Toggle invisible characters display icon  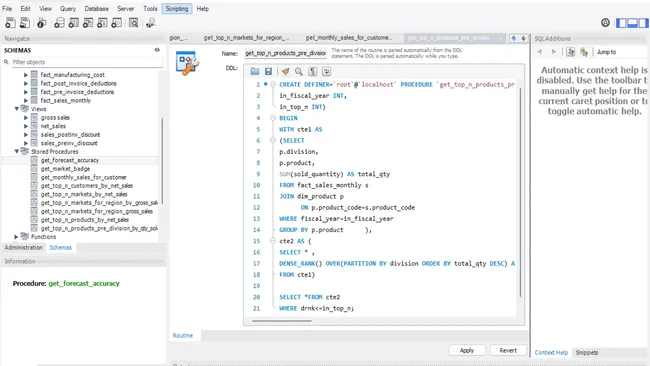313,72
